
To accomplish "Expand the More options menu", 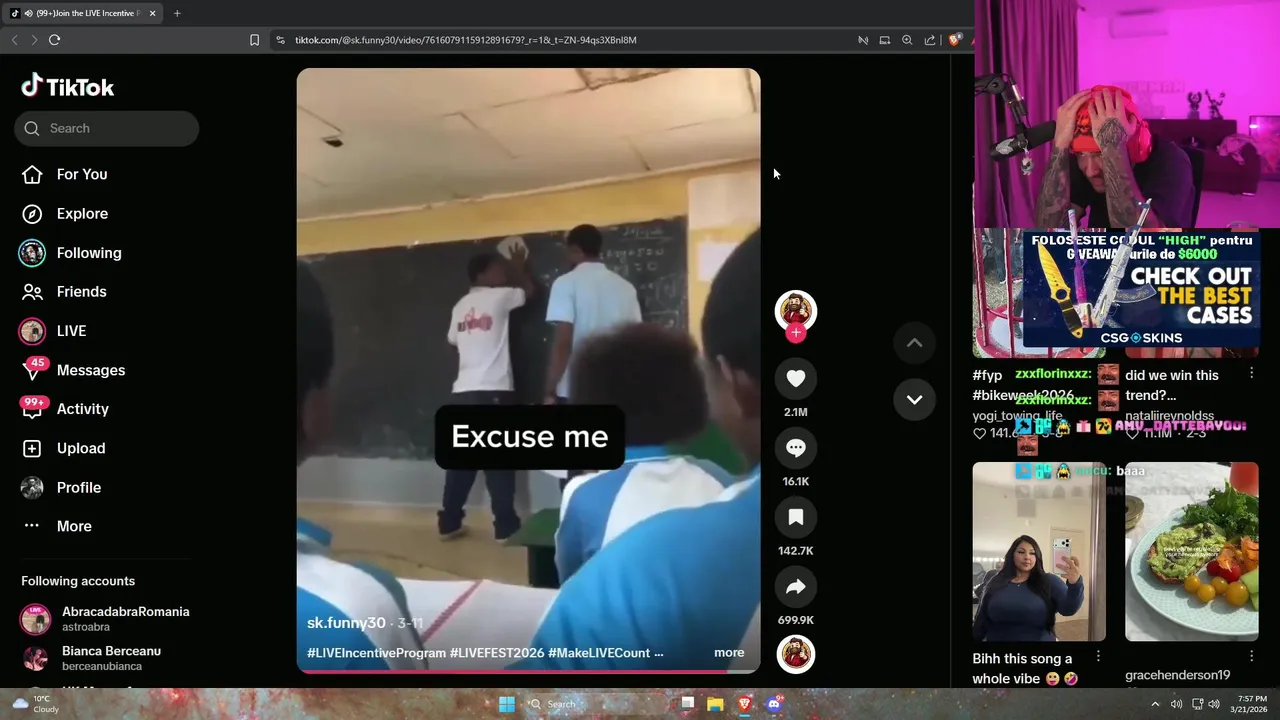I will click(x=57, y=526).
